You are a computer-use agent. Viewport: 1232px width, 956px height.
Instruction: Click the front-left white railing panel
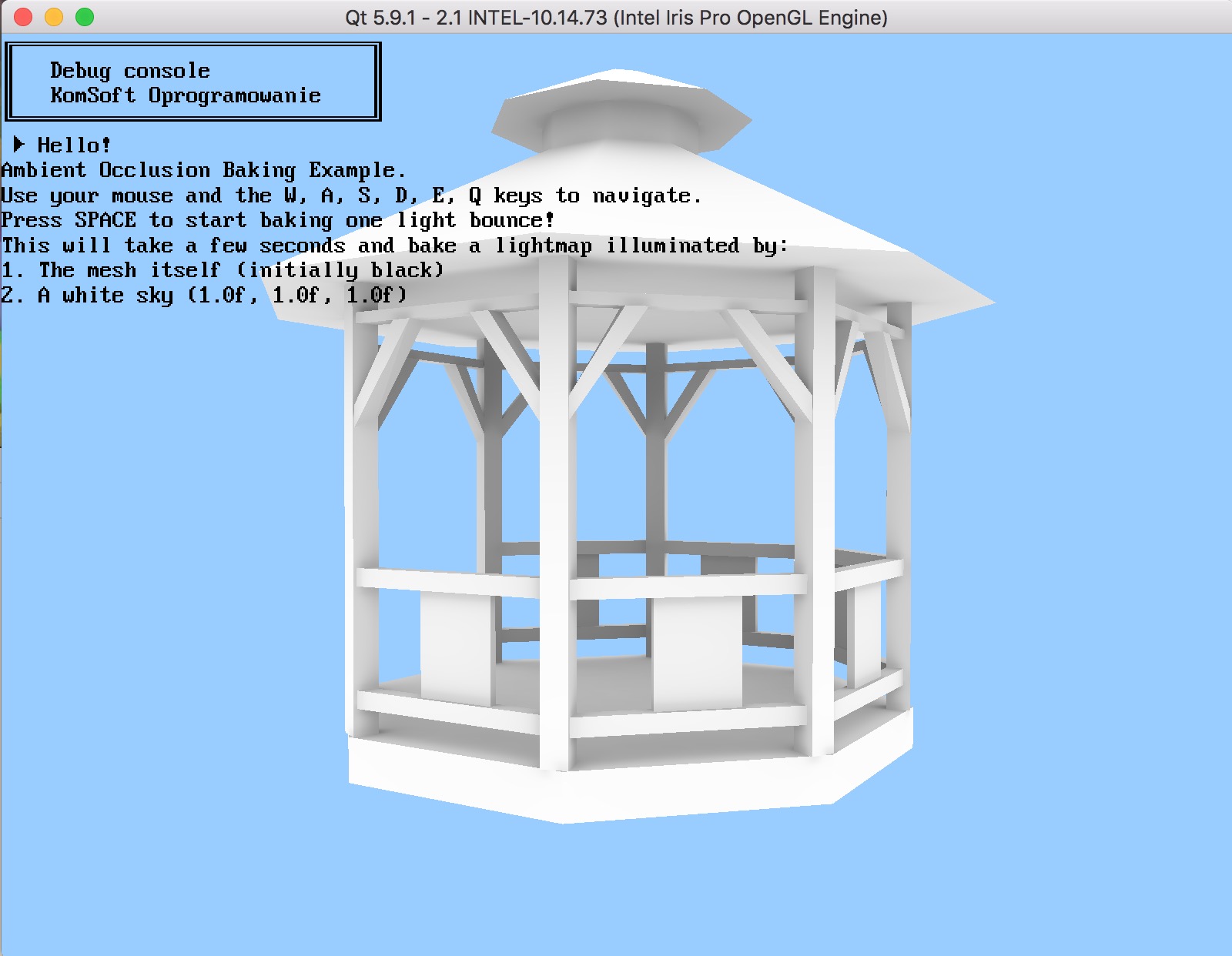click(456, 648)
